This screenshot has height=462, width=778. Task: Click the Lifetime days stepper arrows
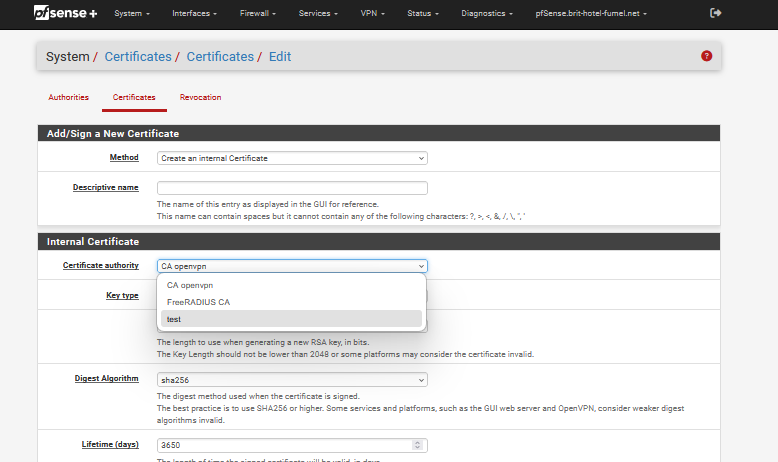[416, 445]
